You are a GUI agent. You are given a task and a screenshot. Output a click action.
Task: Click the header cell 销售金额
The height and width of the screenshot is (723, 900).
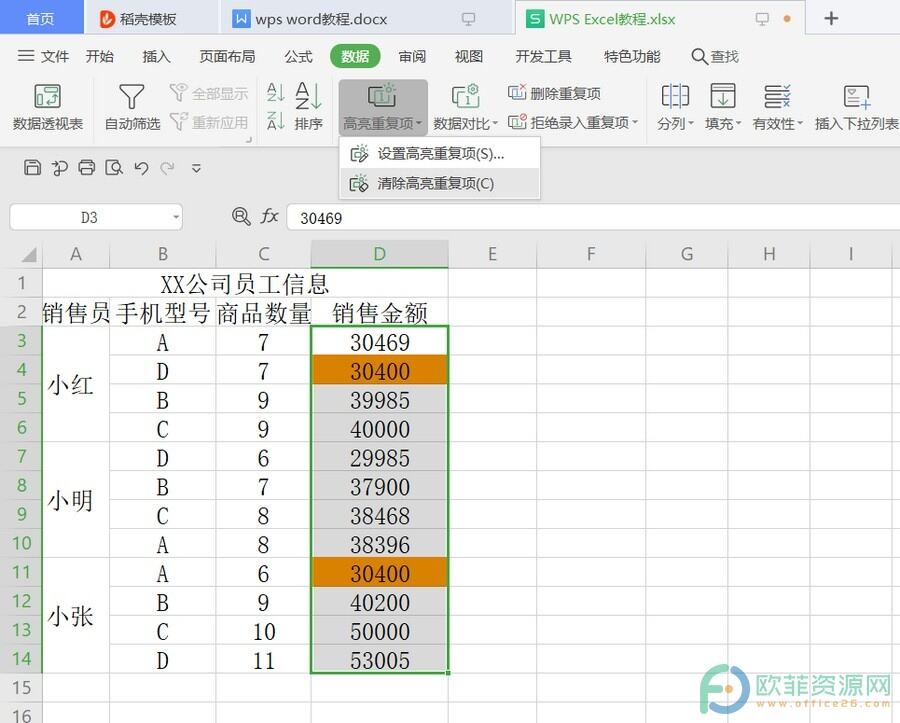pos(379,312)
